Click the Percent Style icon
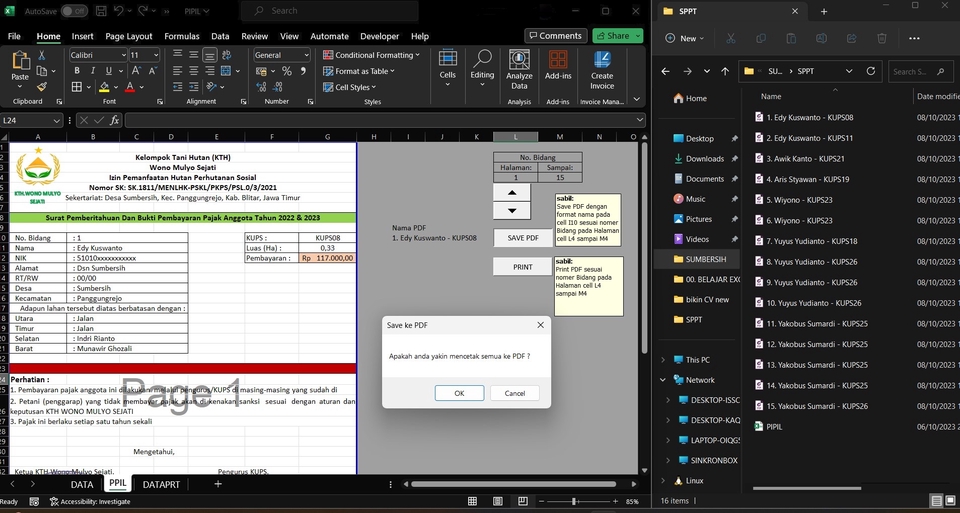This screenshot has width=960, height=513. pyautogui.click(x=286, y=71)
